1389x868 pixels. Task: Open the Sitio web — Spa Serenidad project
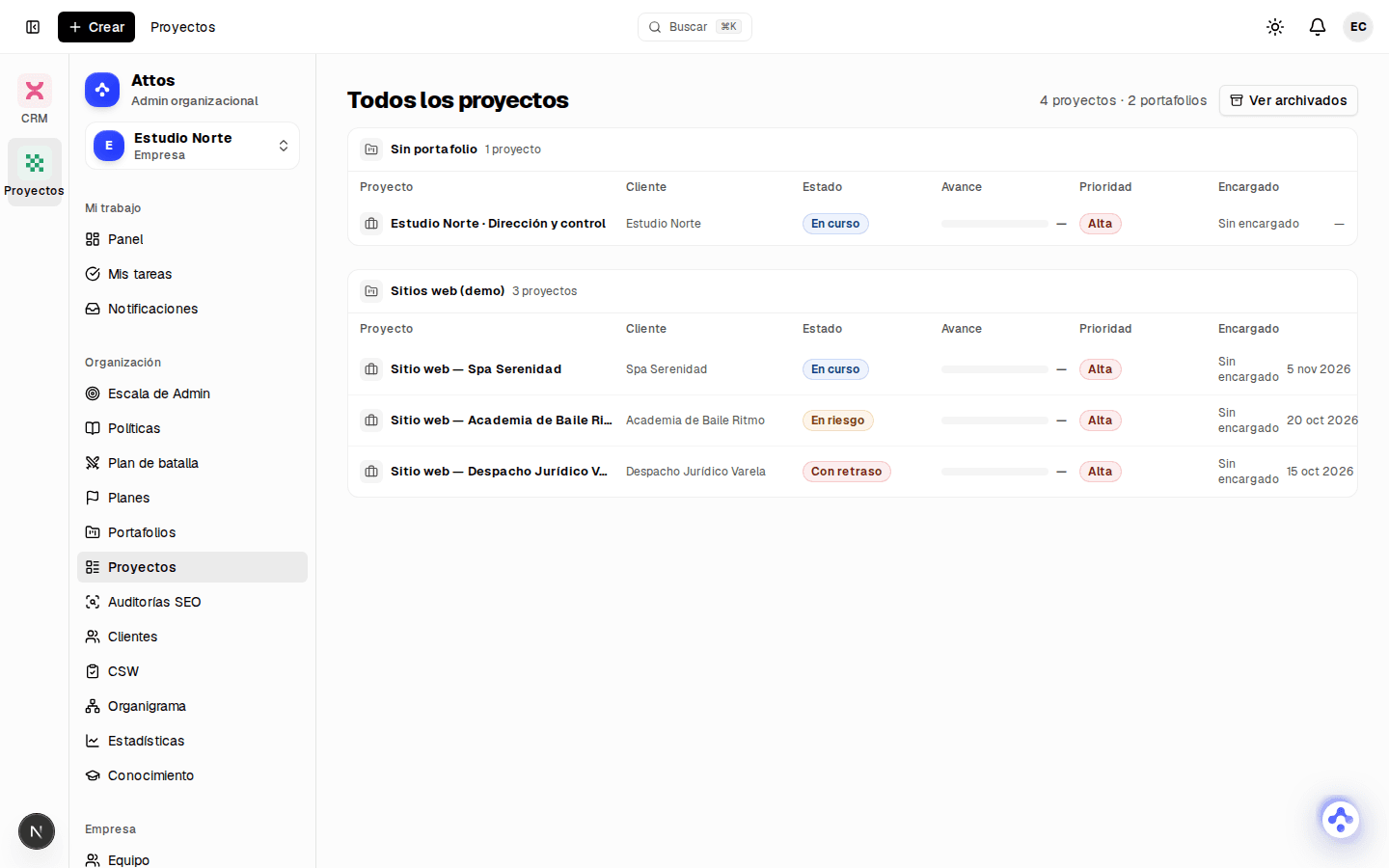[x=476, y=369]
